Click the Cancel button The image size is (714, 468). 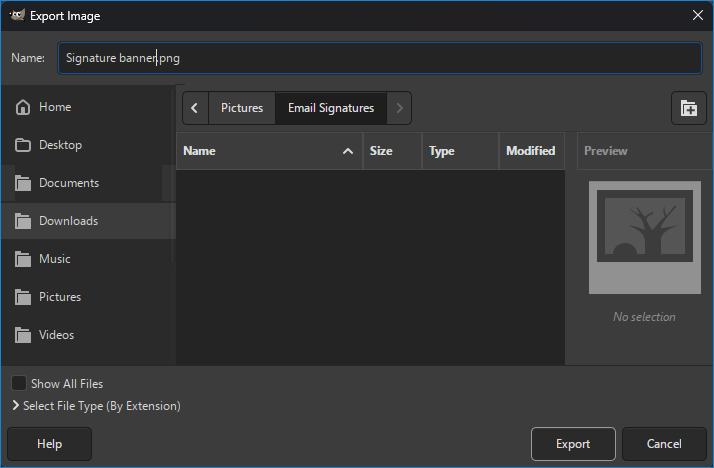[x=664, y=444]
